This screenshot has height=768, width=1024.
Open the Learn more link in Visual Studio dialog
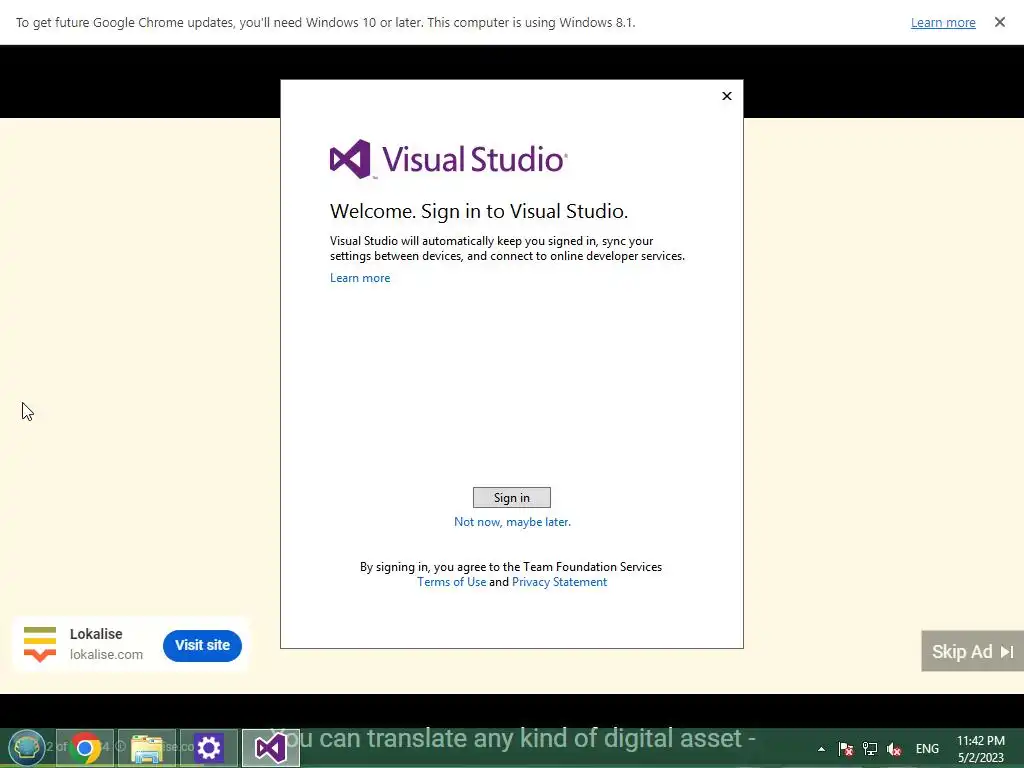coord(360,278)
